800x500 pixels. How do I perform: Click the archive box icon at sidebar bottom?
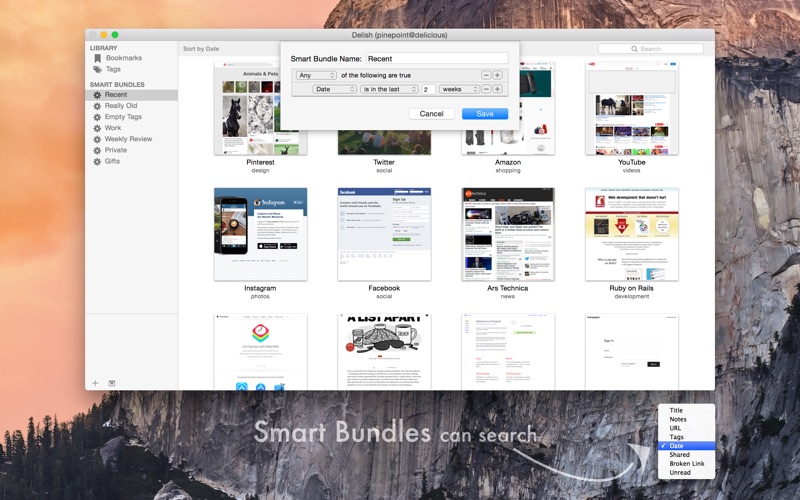(x=112, y=383)
